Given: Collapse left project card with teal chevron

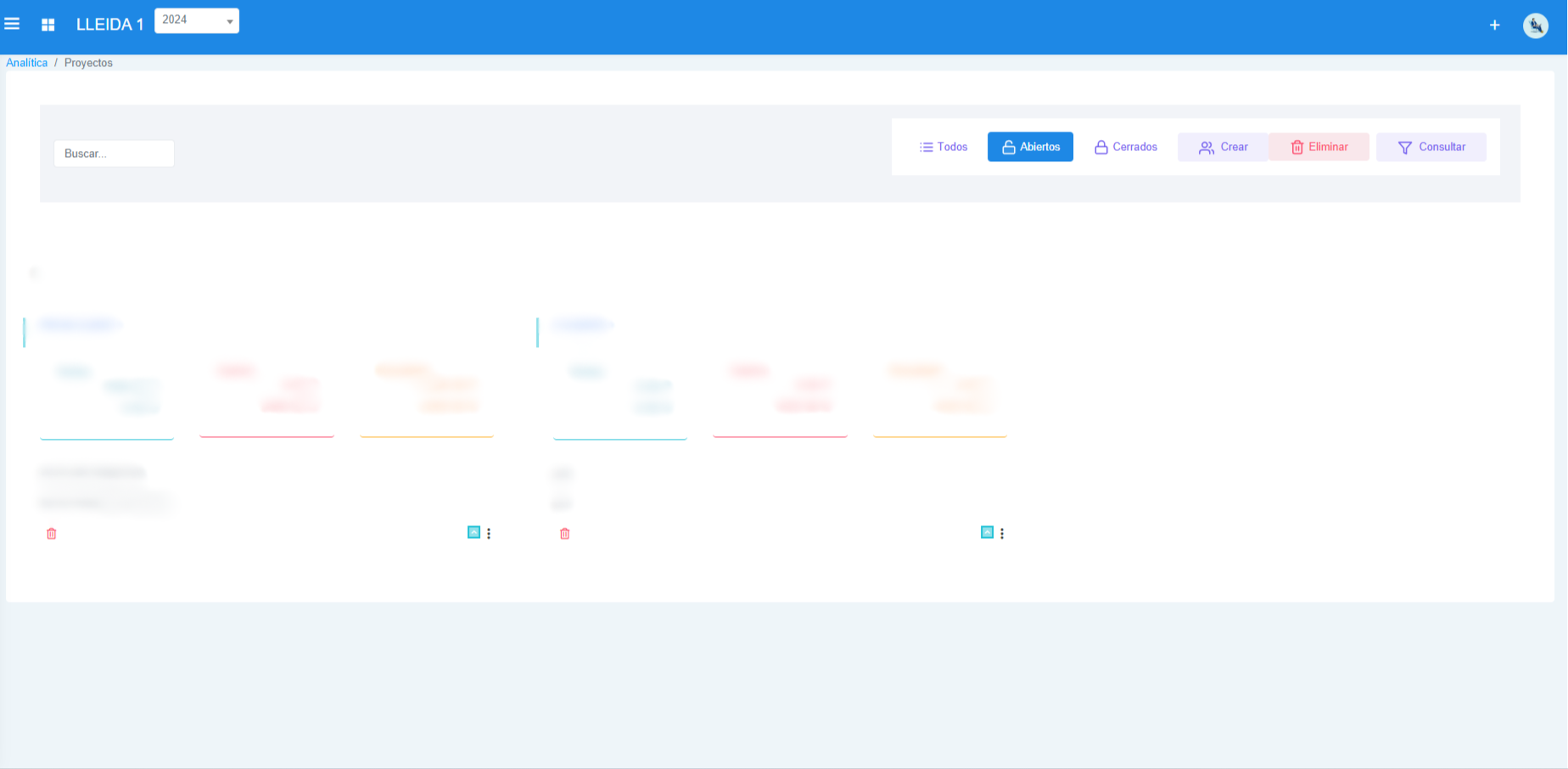Looking at the screenshot, I should coord(473,532).
